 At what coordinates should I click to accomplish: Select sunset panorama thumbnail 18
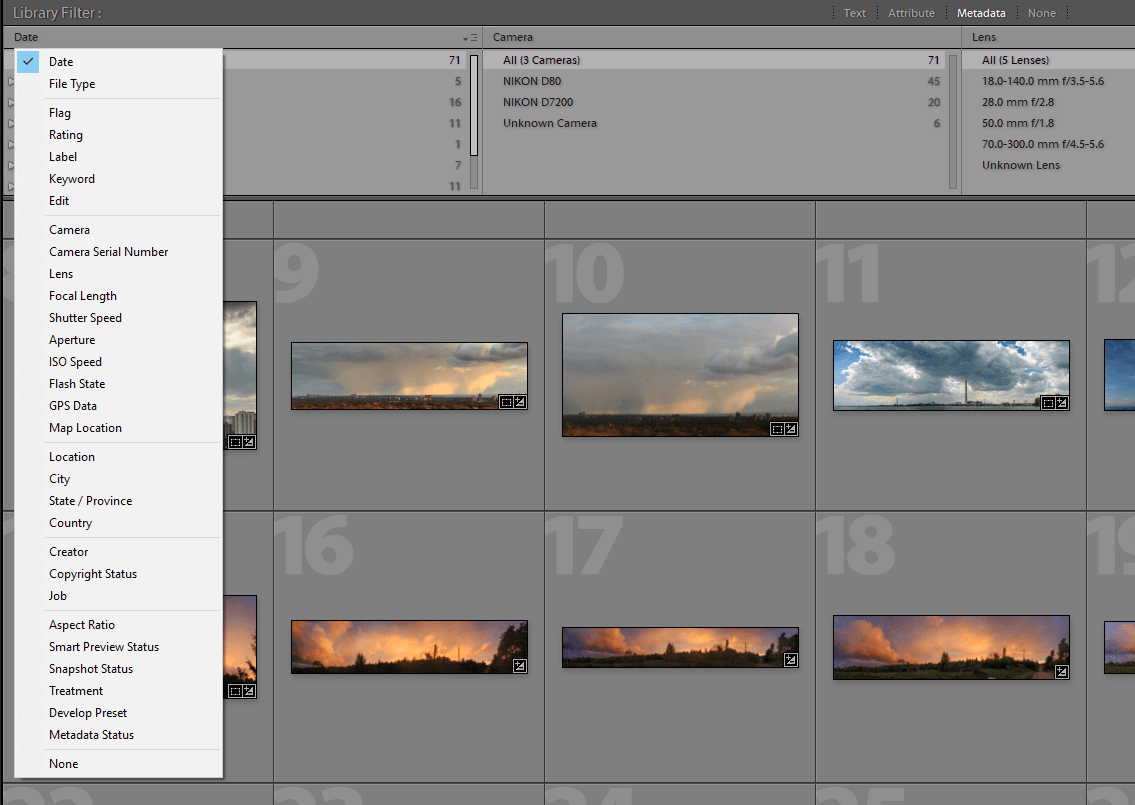point(951,647)
